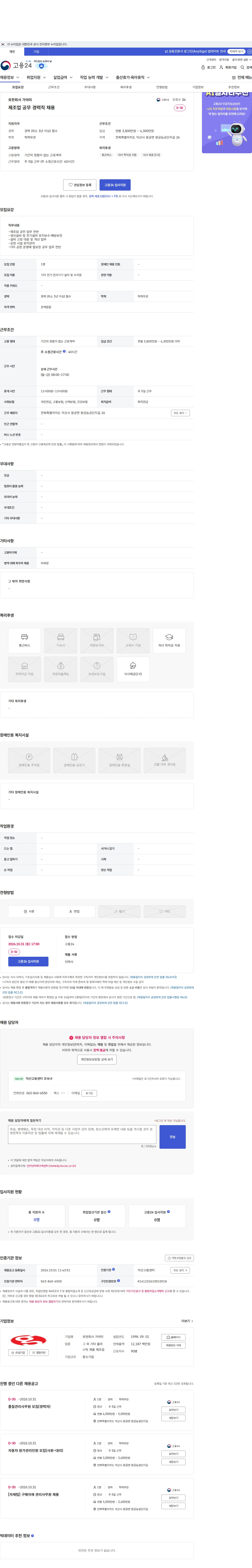252x1568 pixels.
Task: Click the 장애인용 주차장 facility icon
Action: coord(29,760)
